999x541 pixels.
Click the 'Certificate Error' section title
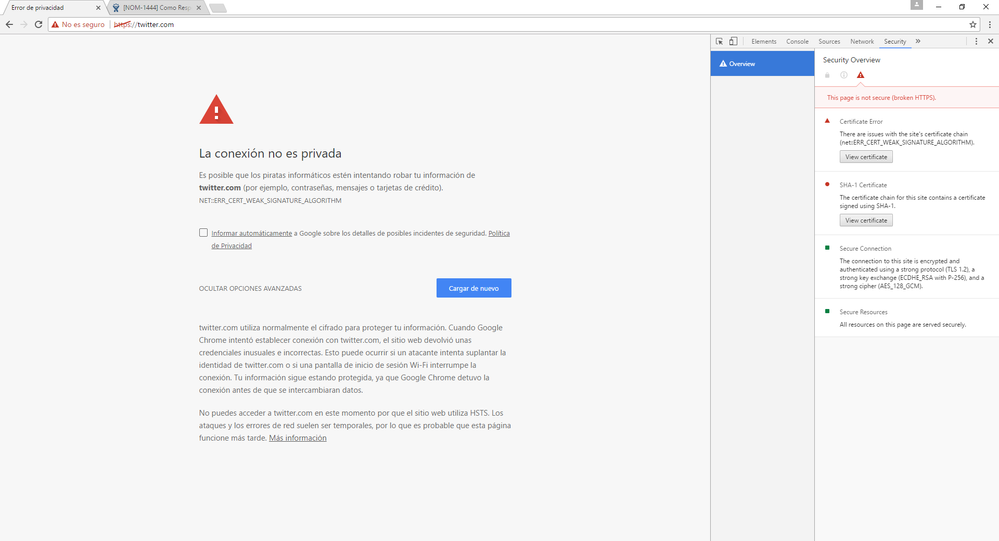coord(861,122)
